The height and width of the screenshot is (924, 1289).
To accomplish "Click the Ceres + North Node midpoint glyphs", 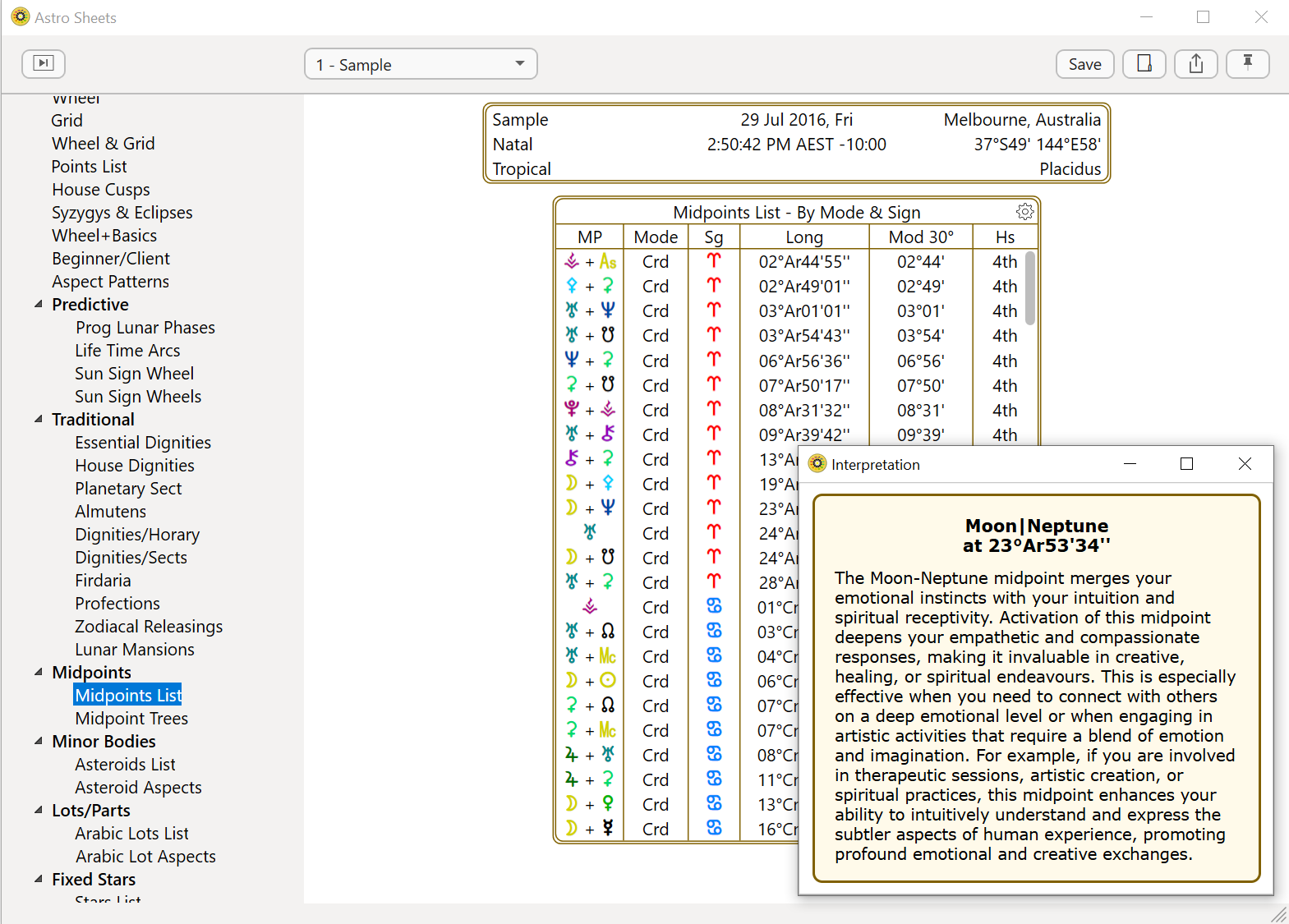I will click(x=590, y=705).
